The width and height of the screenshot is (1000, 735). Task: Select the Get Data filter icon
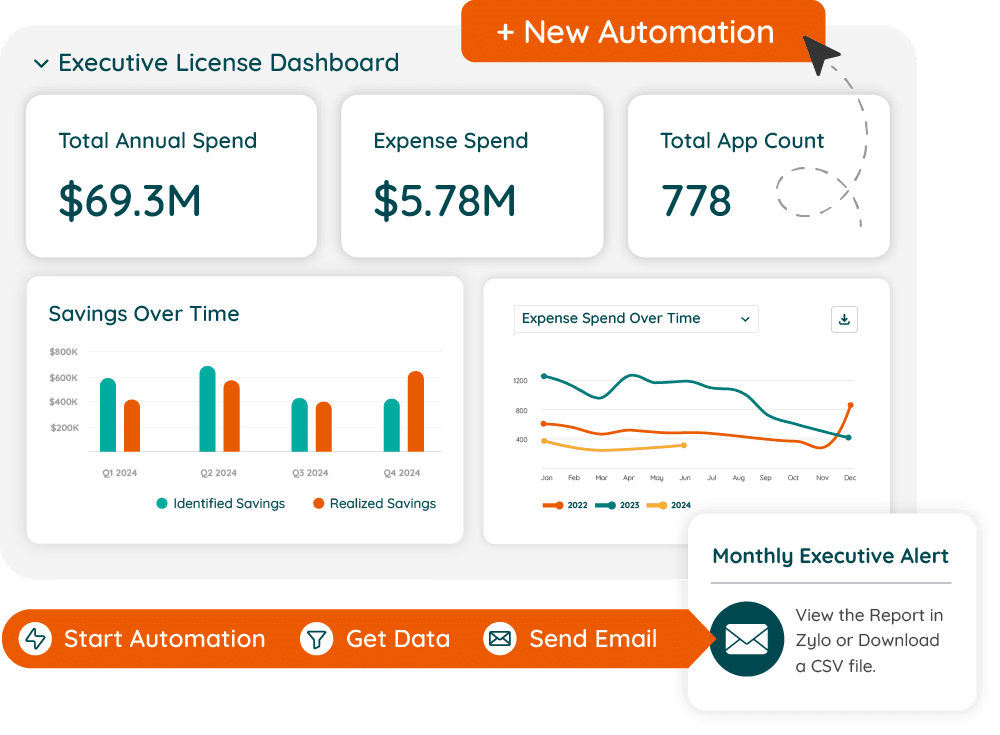315,638
